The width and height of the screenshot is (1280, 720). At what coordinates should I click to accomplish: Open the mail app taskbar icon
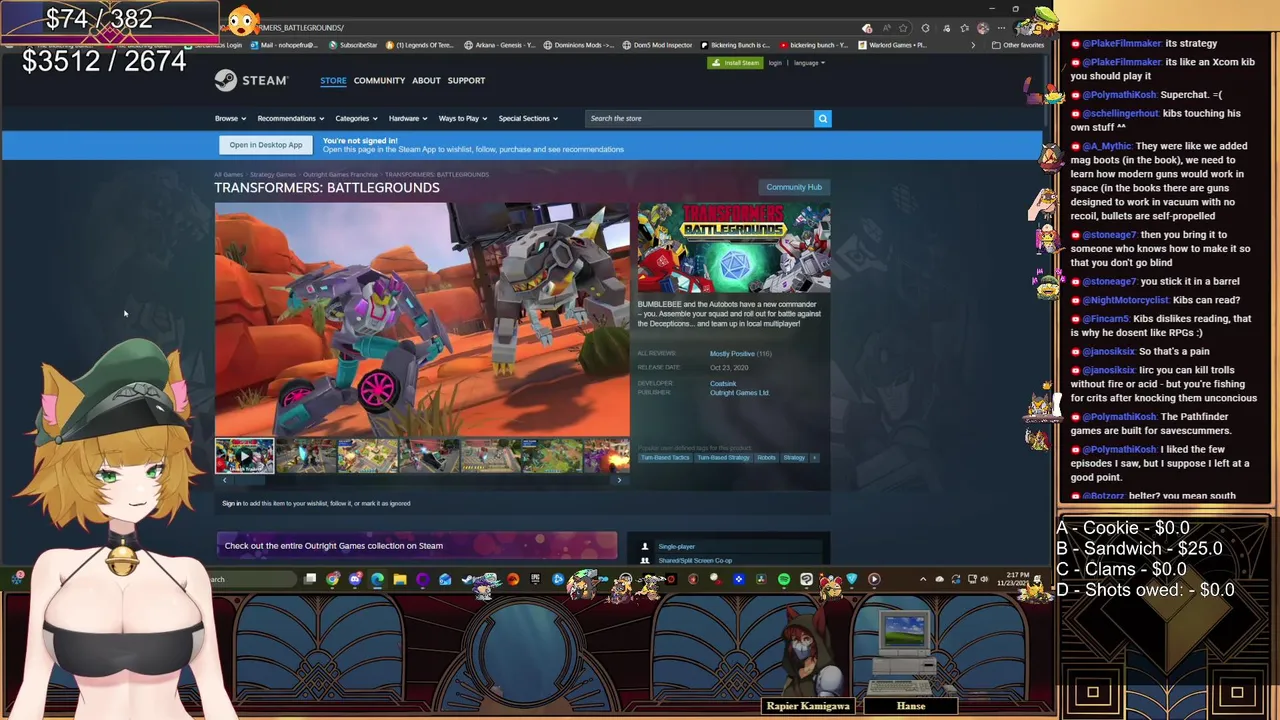445,579
